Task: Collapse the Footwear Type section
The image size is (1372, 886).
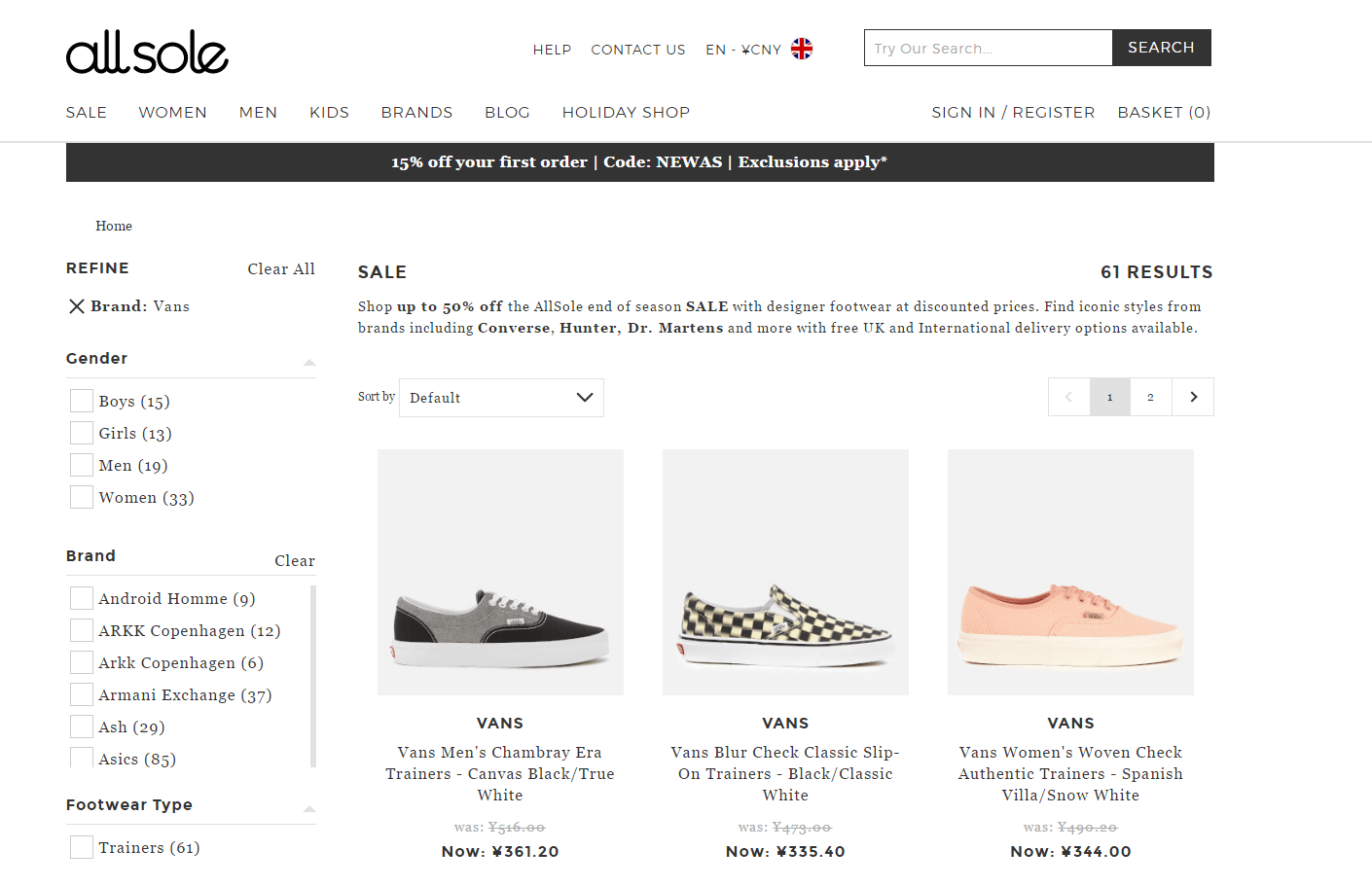Action: coord(309,808)
